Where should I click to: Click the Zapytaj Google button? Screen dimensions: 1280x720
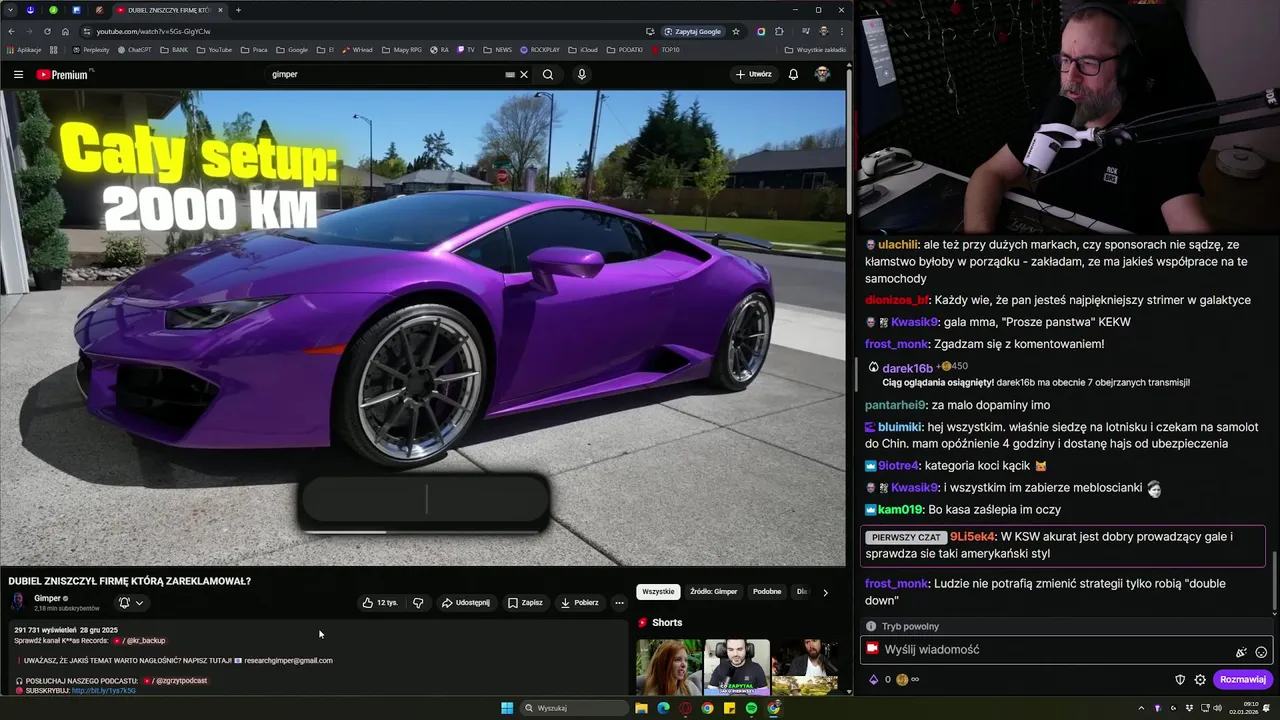(x=693, y=31)
